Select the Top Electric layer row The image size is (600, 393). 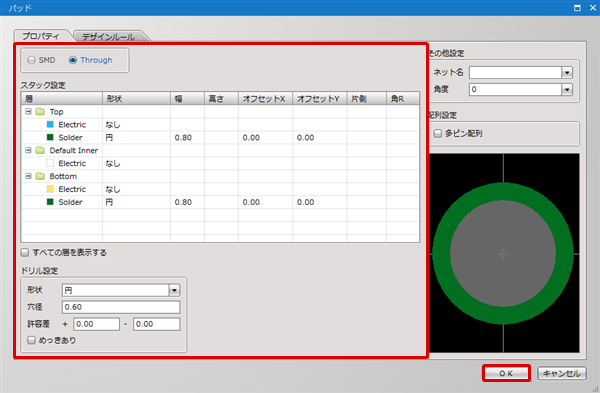[x=220, y=124]
